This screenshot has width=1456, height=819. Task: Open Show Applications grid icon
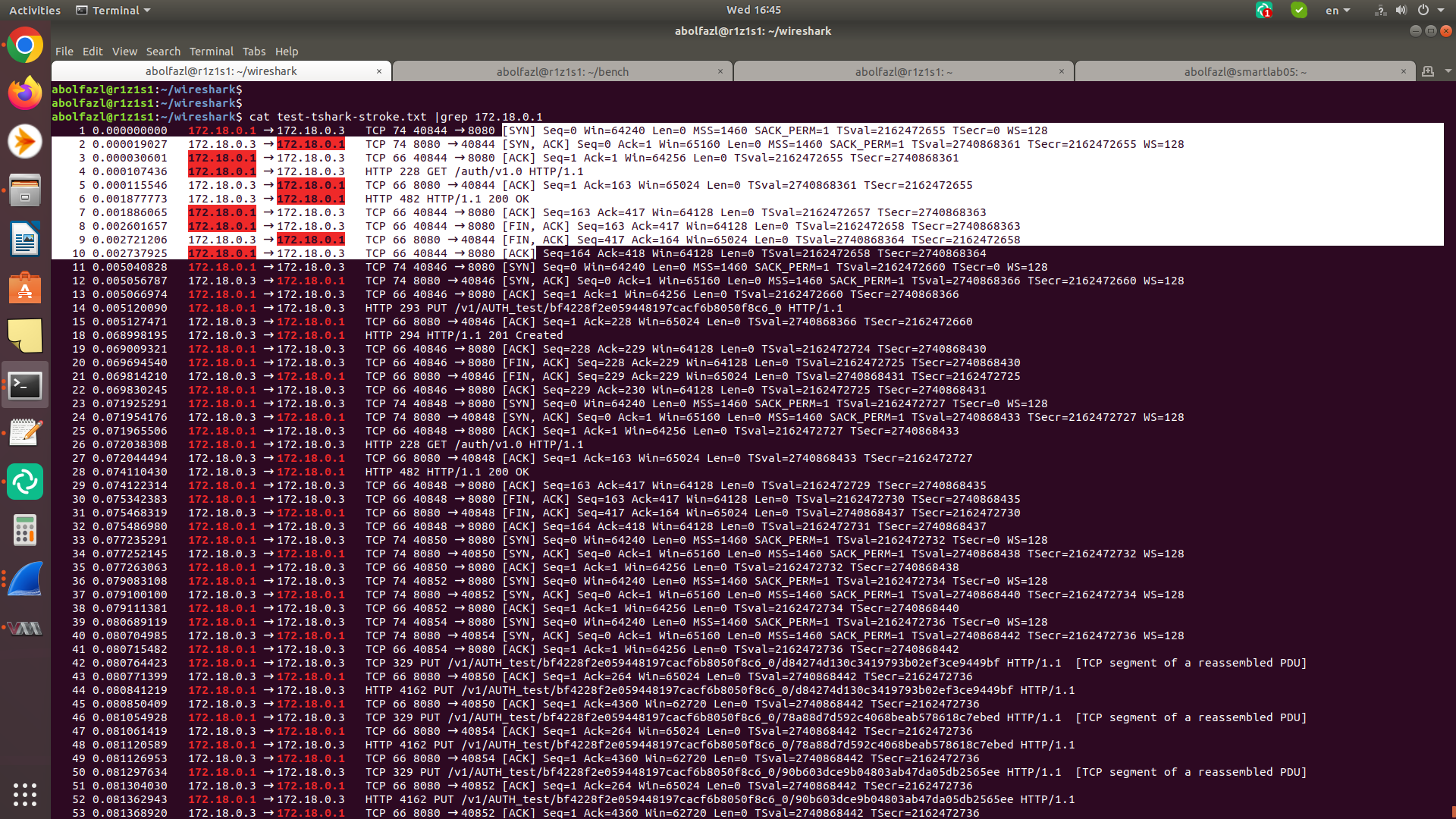[25, 794]
